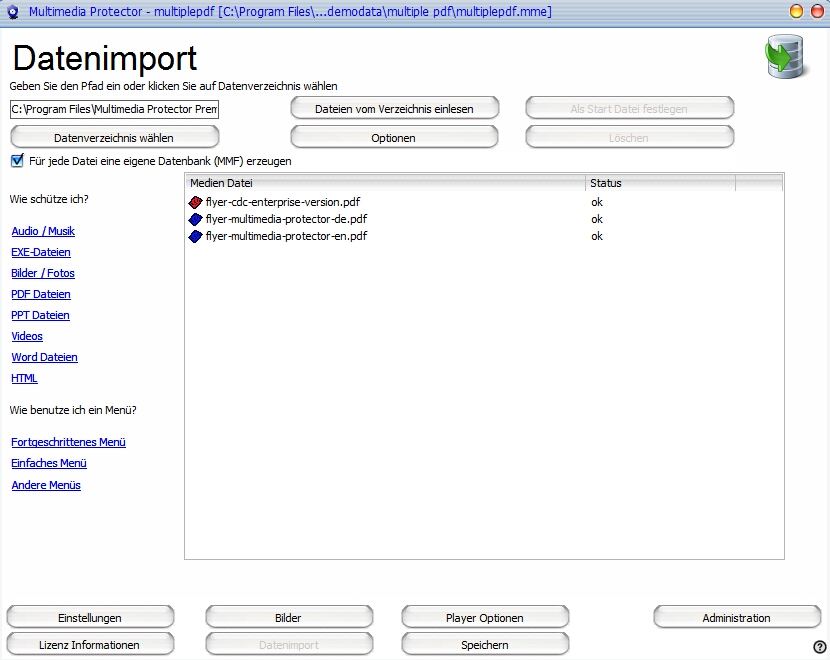Toggle 'Für jede Datei eine eigene Datenbank' checkbox
Viewport: 830px width, 660px height.
point(17,161)
